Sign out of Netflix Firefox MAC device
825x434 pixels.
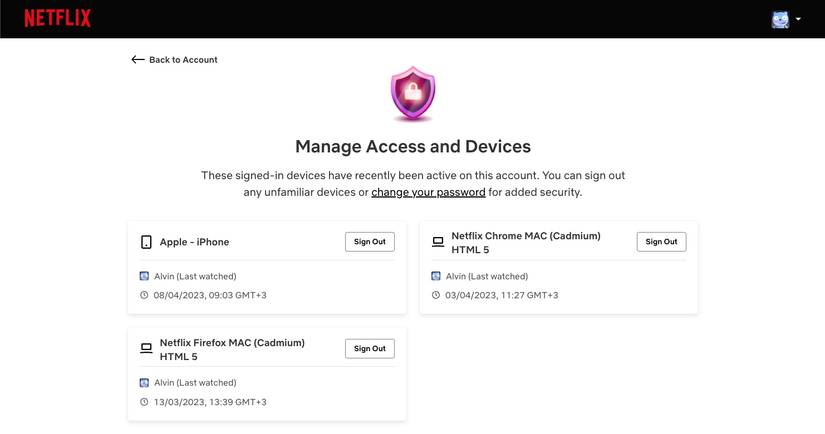point(370,349)
